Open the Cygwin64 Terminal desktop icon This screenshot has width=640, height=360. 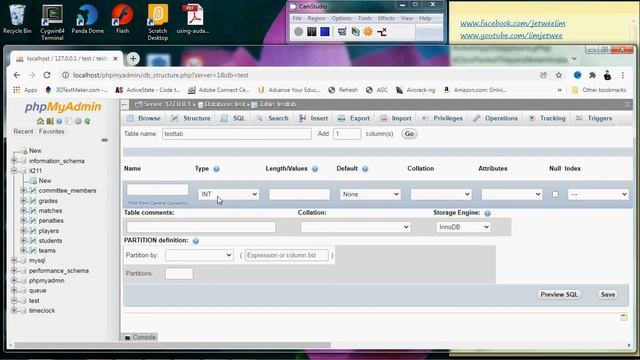[52, 22]
